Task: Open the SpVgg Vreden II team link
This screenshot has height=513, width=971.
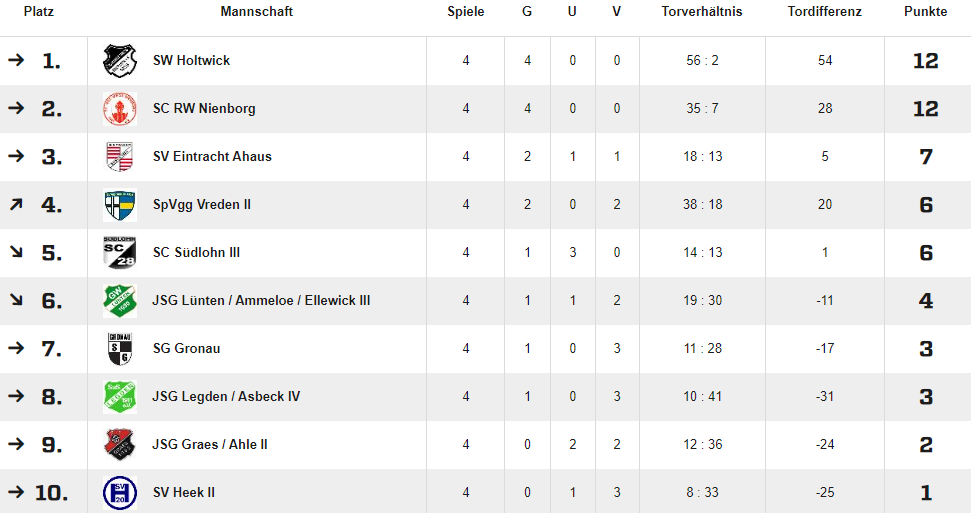Action: coord(202,205)
